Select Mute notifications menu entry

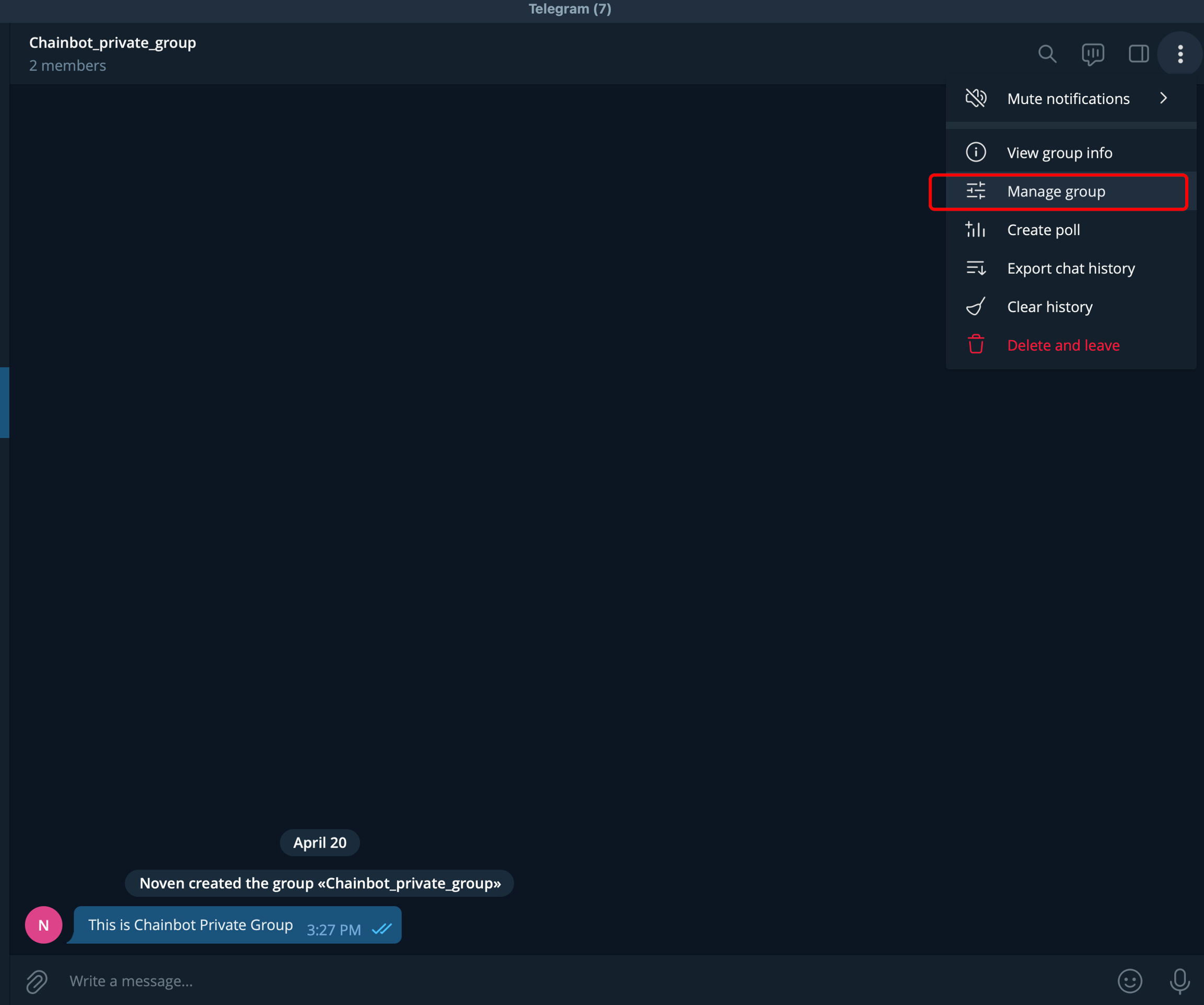coord(1068,99)
